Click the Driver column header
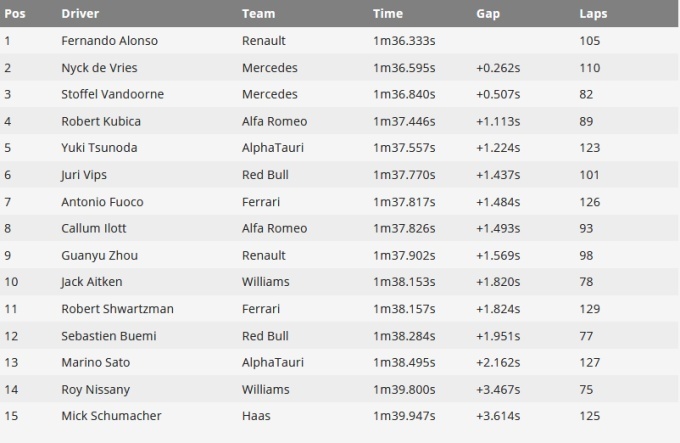 click(x=80, y=14)
